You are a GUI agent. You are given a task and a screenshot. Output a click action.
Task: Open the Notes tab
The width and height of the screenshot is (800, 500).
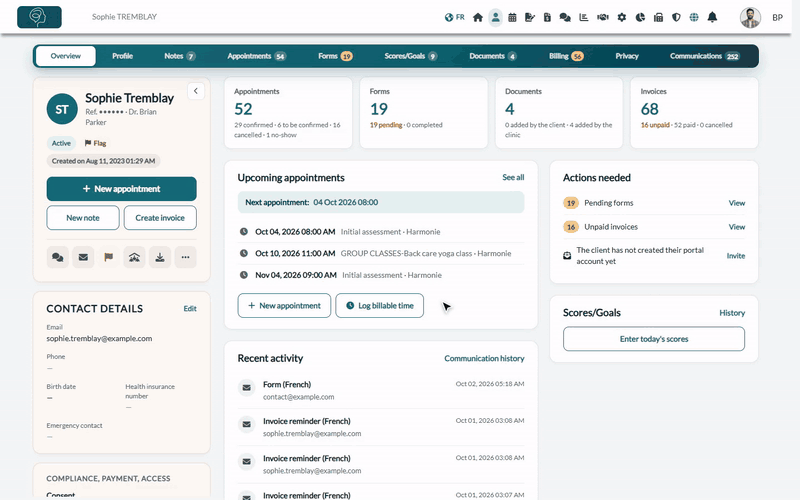(x=180, y=56)
